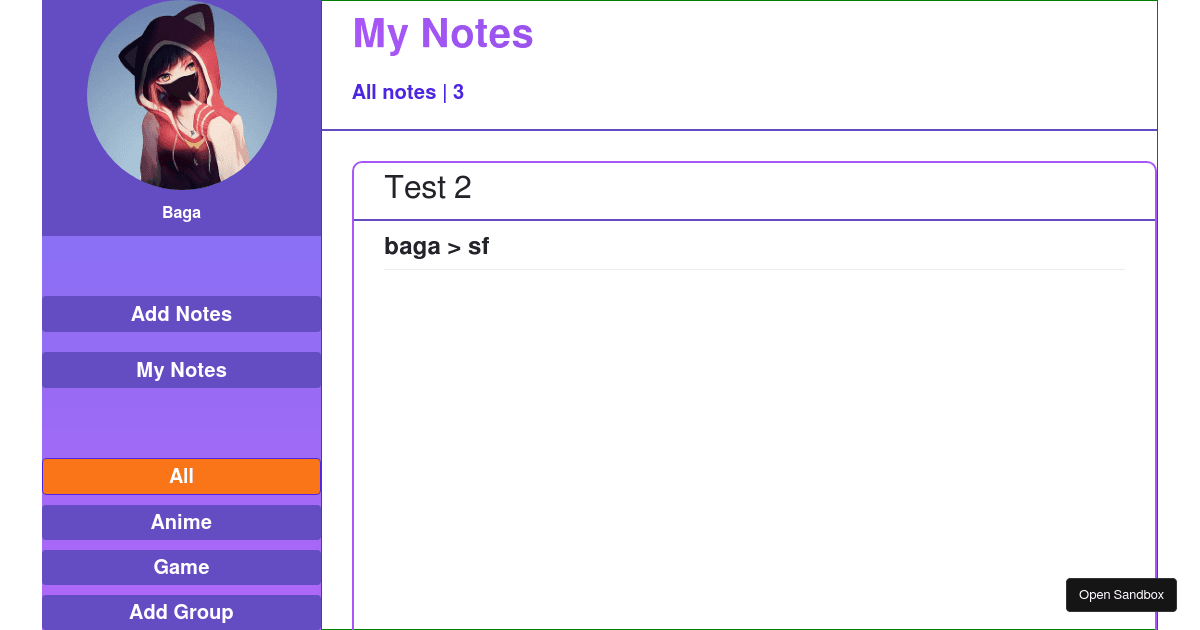Launch the Open Sandbox button
Image resolution: width=1200 pixels, height=630 pixels.
coord(1121,595)
